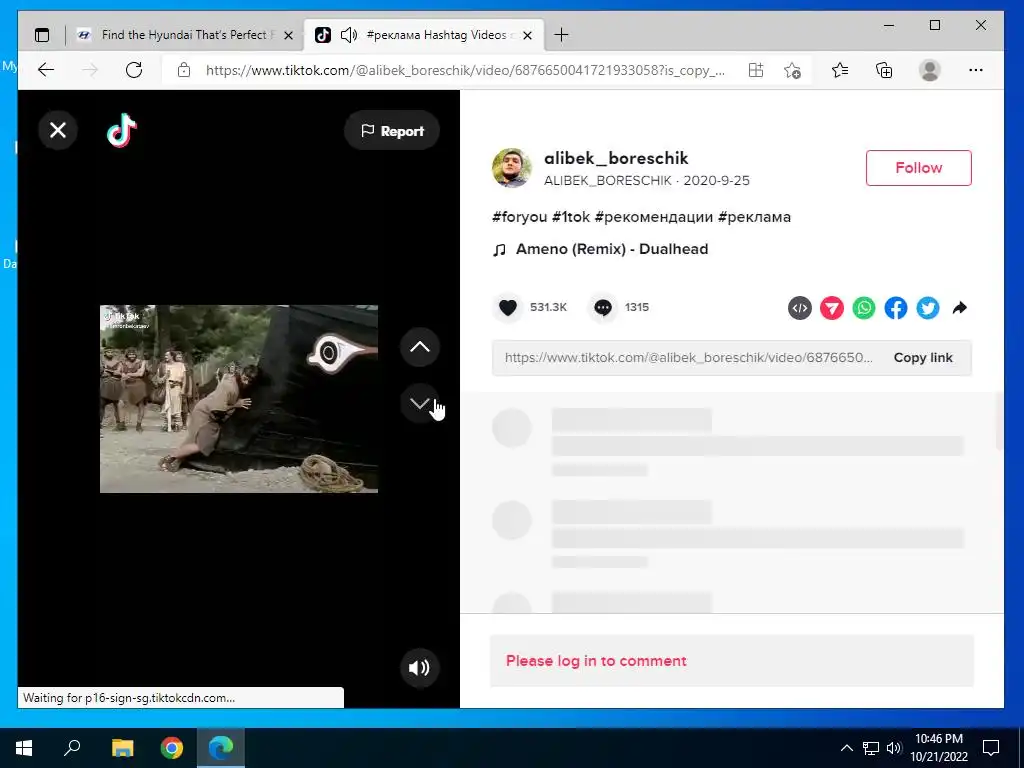
Task: Share video to WhatsApp
Action: (x=864, y=308)
